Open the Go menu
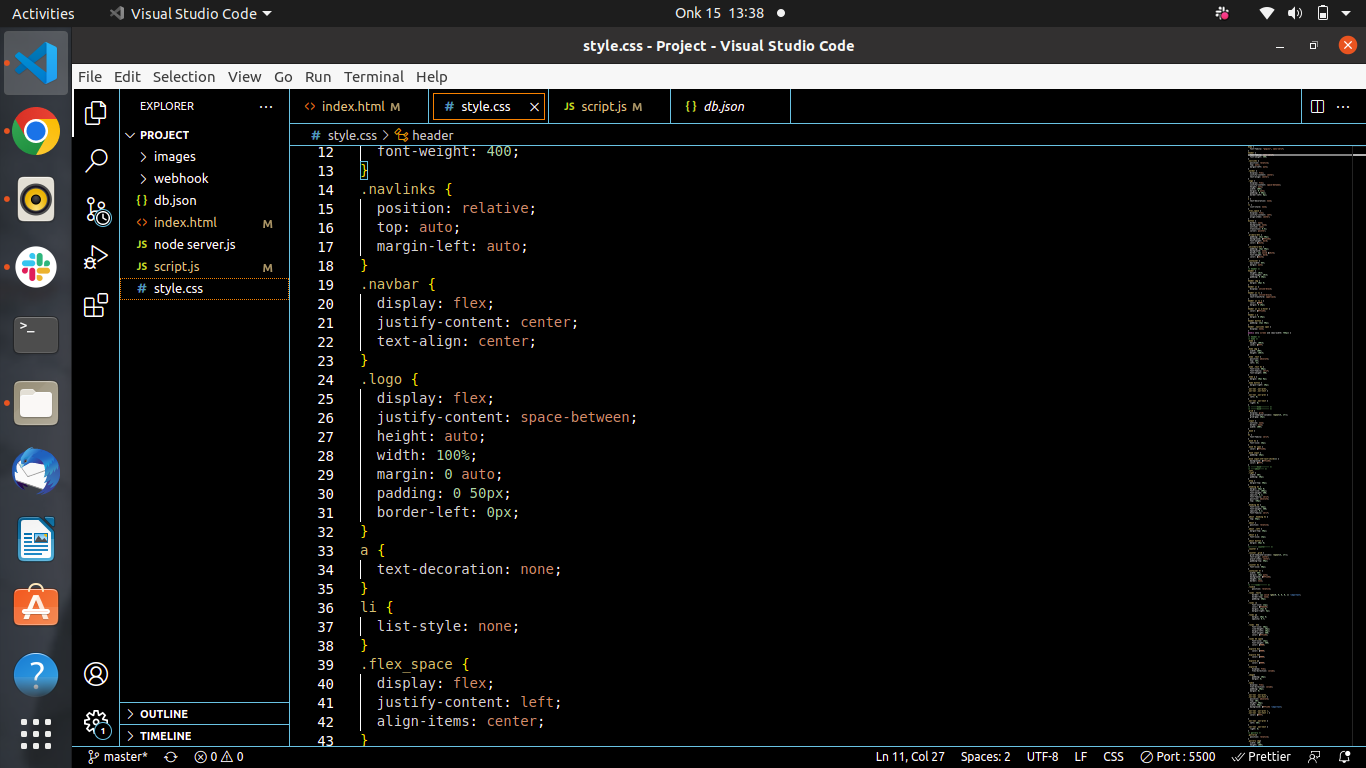1366x768 pixels. [283, 77]
